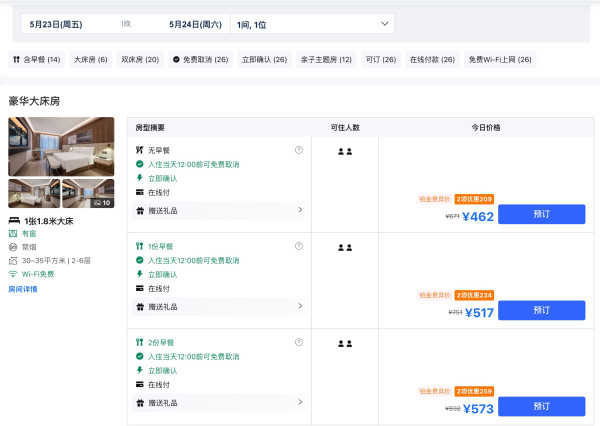
Task: Expand 赠送礼品 in the 无早餐 plan
Action: pyautogui.click(x=219, y=211)
